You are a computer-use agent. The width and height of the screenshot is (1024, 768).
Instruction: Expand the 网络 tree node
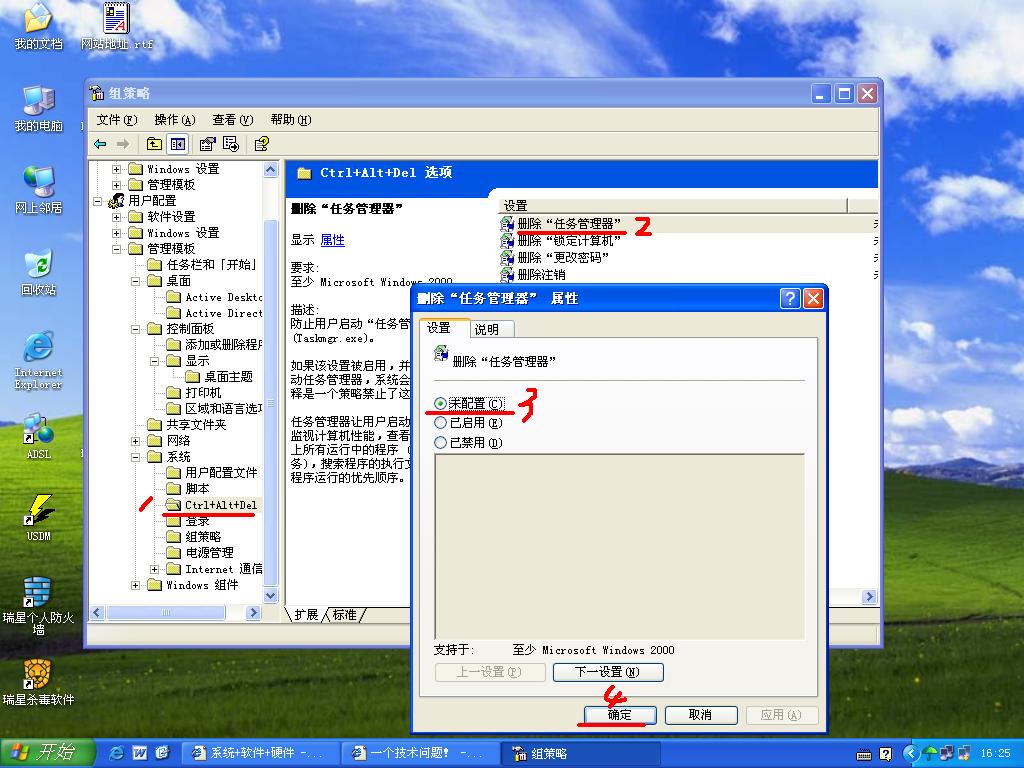tap(135, 441)
